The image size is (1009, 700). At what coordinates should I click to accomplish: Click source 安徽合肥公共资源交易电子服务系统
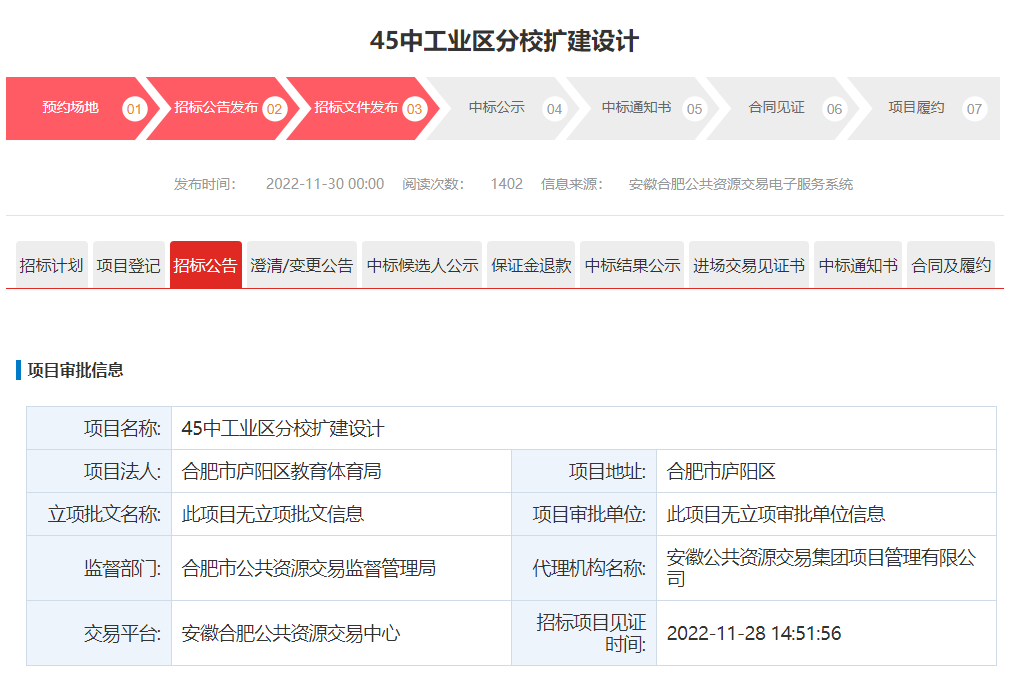741,184
